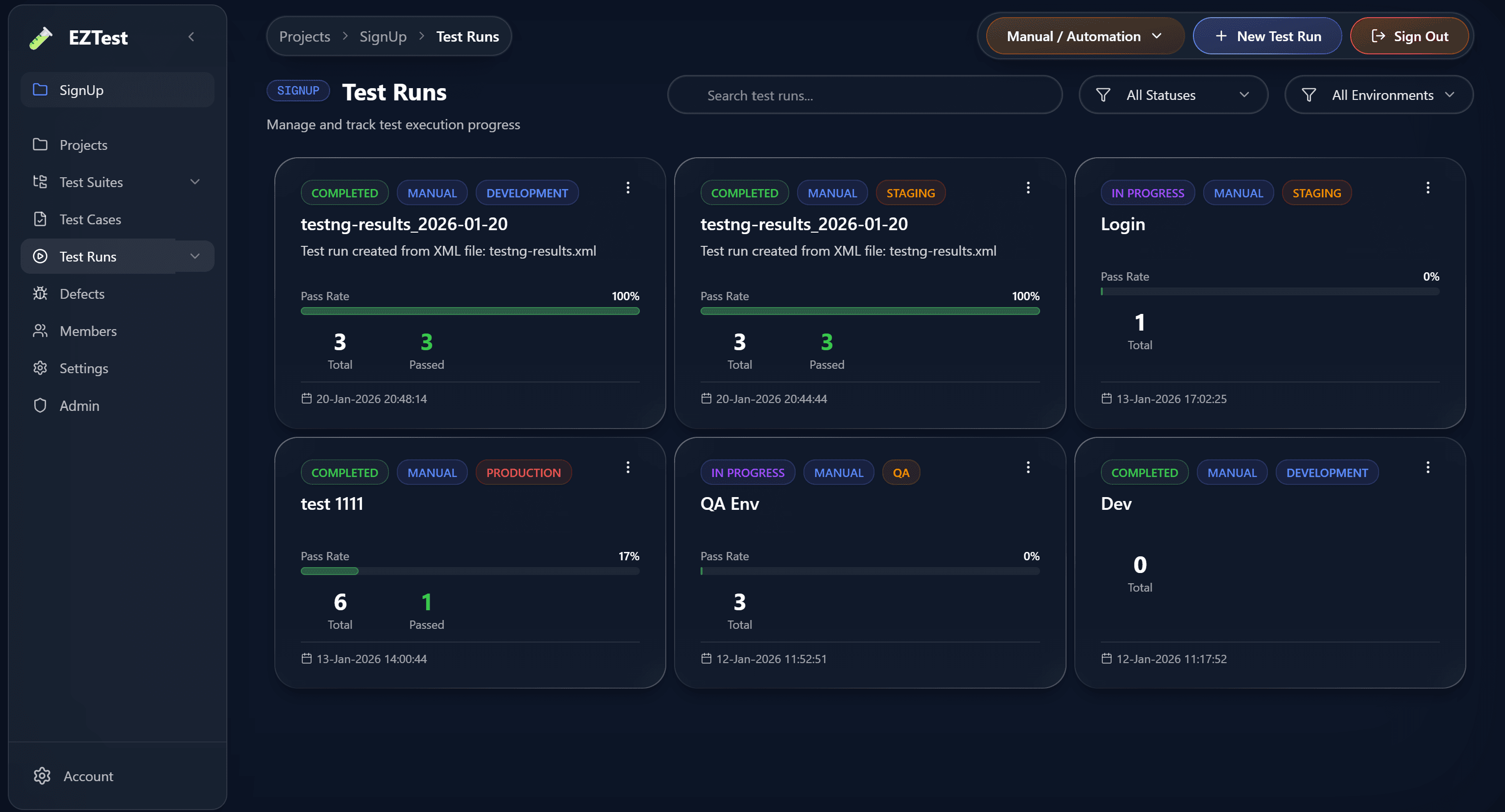Click inside the search test runs field

point(865,95)
